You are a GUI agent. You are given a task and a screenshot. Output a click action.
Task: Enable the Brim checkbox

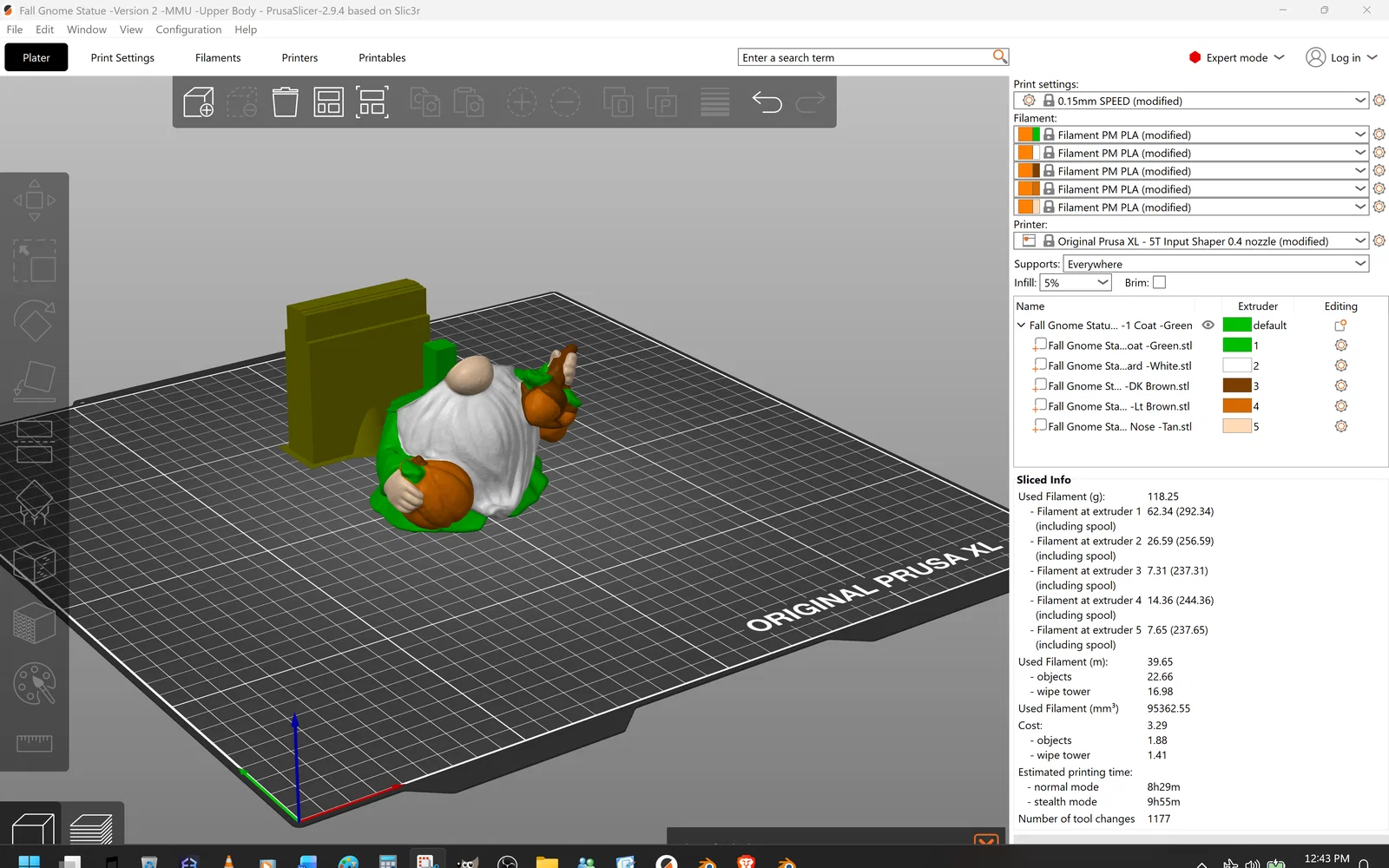tap(1159, 282)
